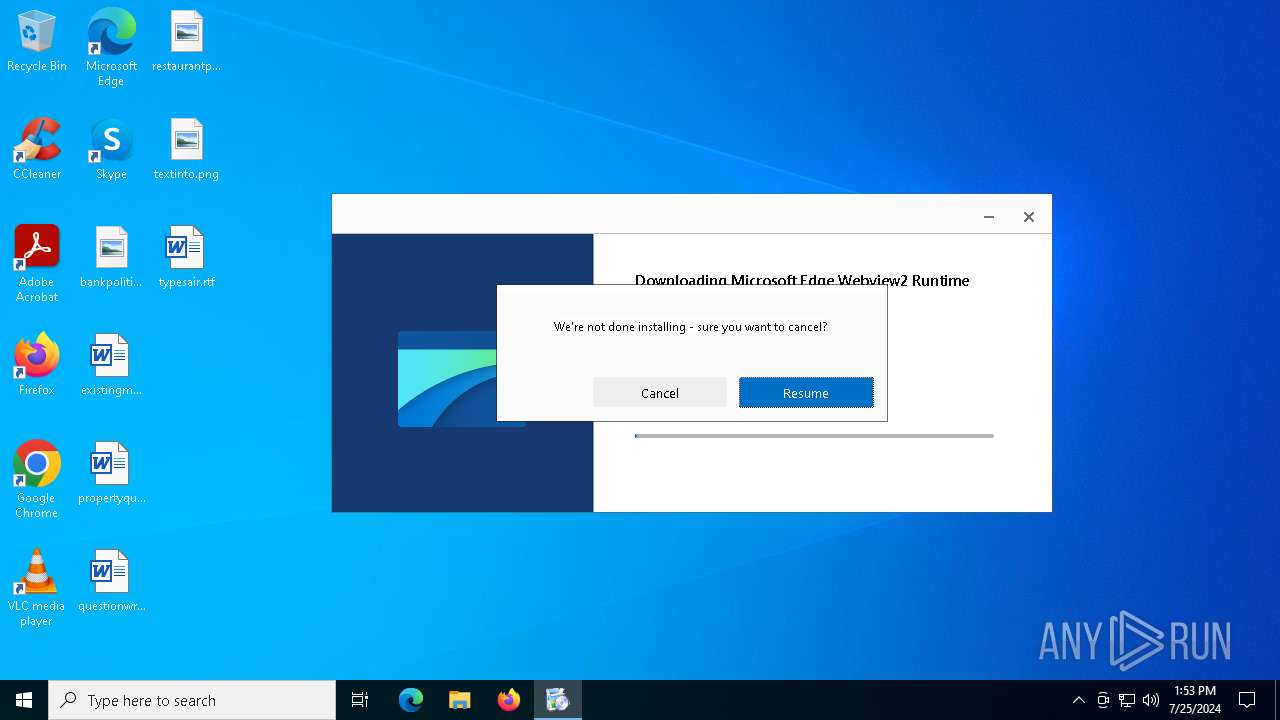Image resolution: width=1280 pixels, height=720 pixels.
Task: Select the restaurantp... image file on desktop
Action: coord(186,41)
